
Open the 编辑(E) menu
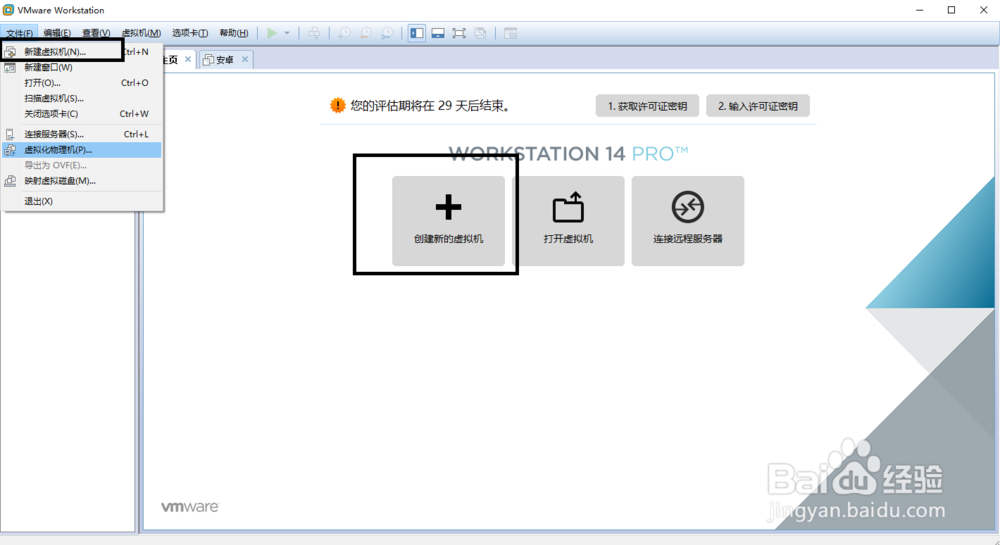(x=57, y=33)
